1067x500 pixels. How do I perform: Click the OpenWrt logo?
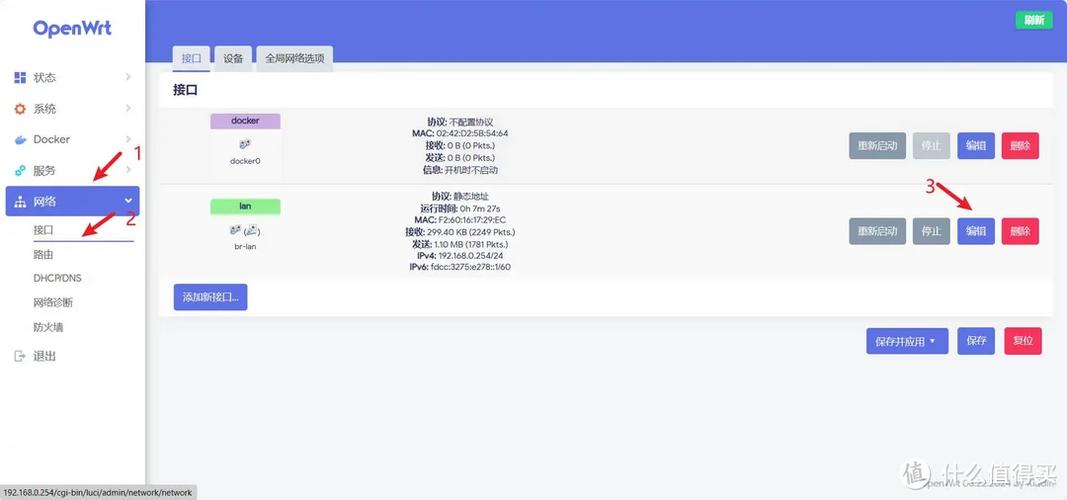tap(72, 29)
